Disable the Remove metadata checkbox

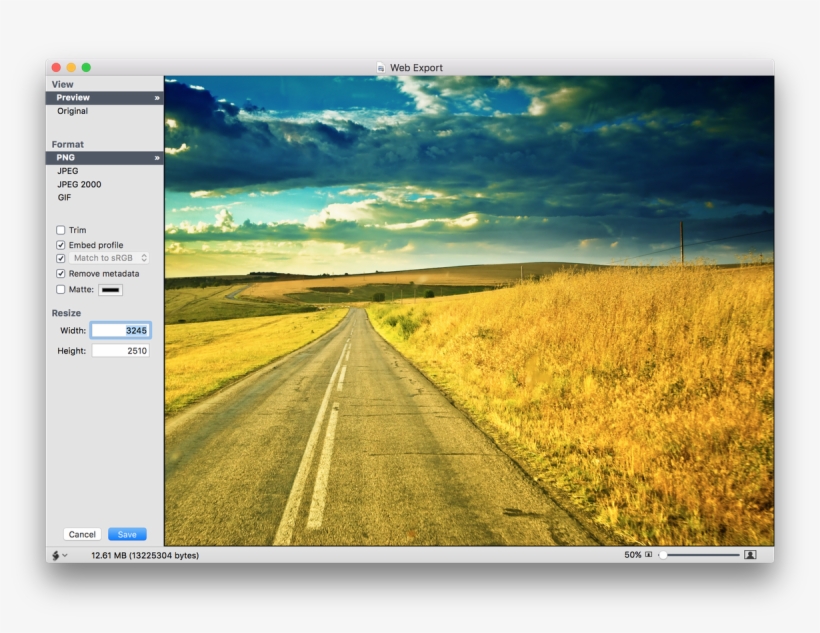tap(61, 273)
